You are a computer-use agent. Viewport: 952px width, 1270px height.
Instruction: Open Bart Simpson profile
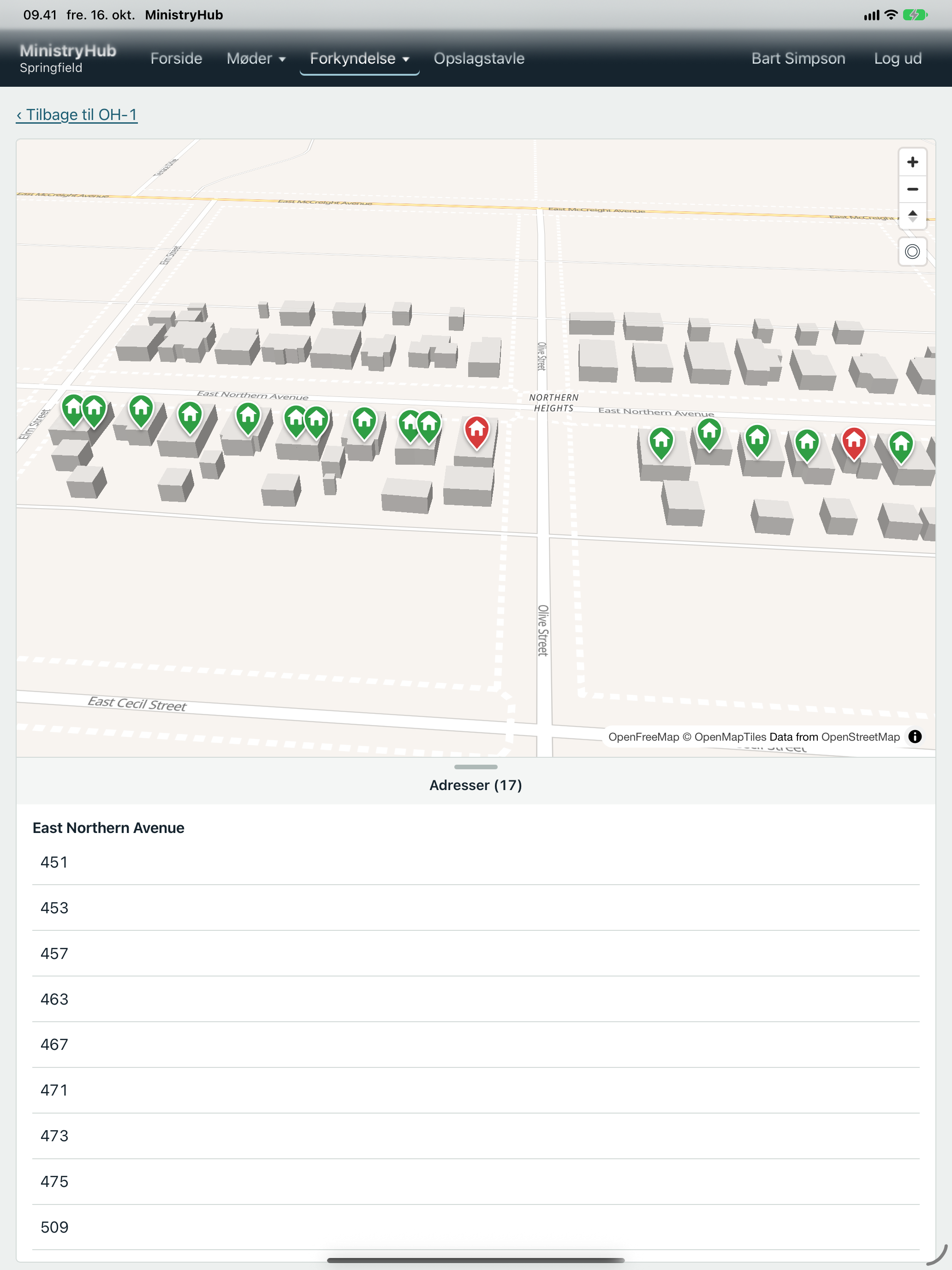pyautogui.click(x=798, y=59)
